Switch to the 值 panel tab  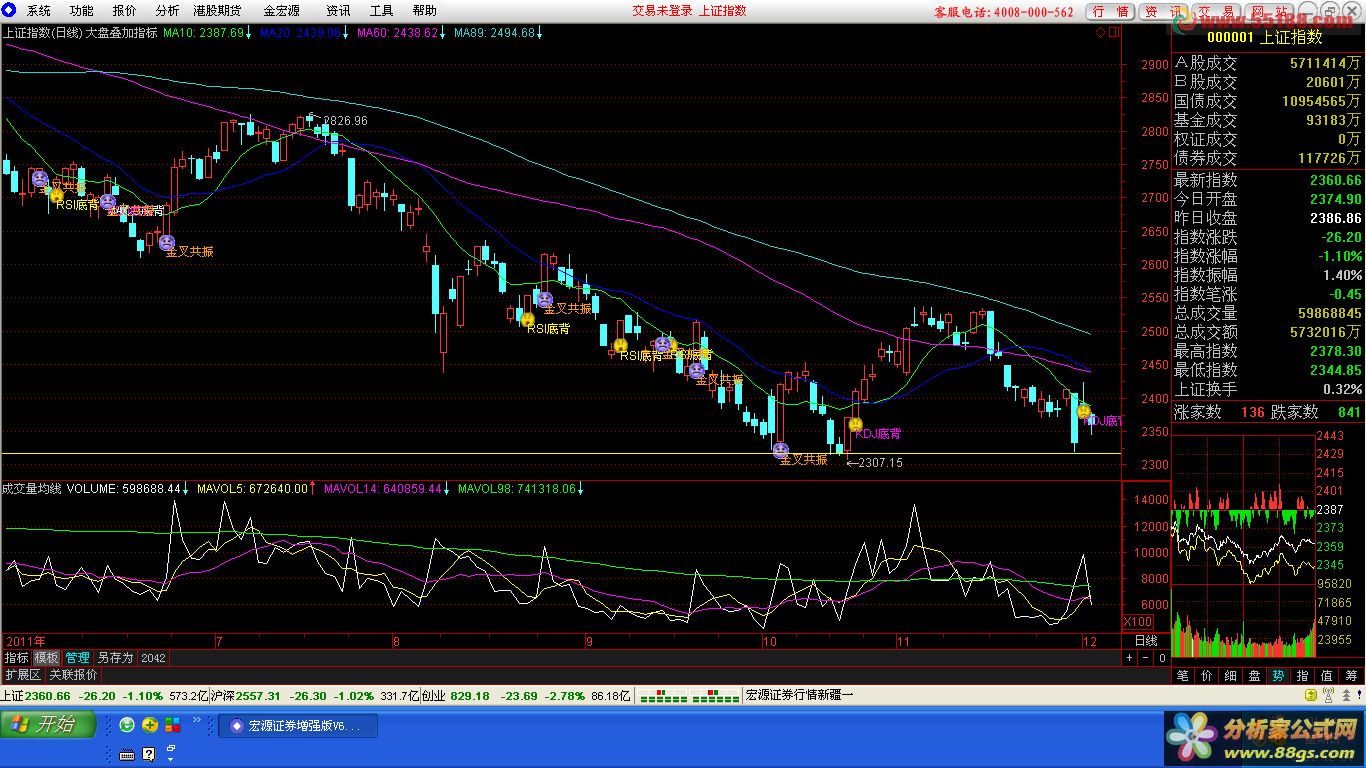coord(1327,676)
